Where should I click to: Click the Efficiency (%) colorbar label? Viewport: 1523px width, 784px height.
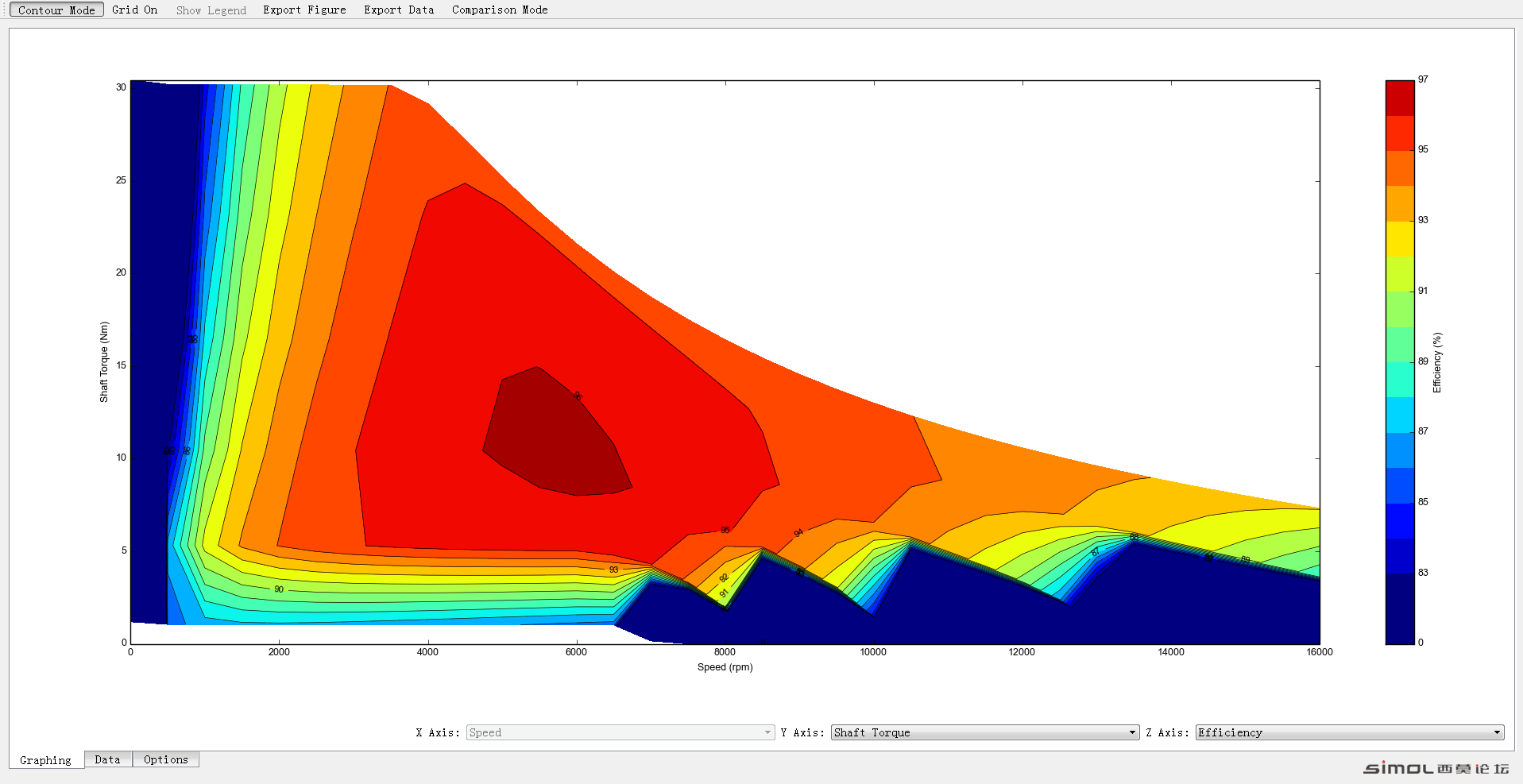[x=1436, y=362]
